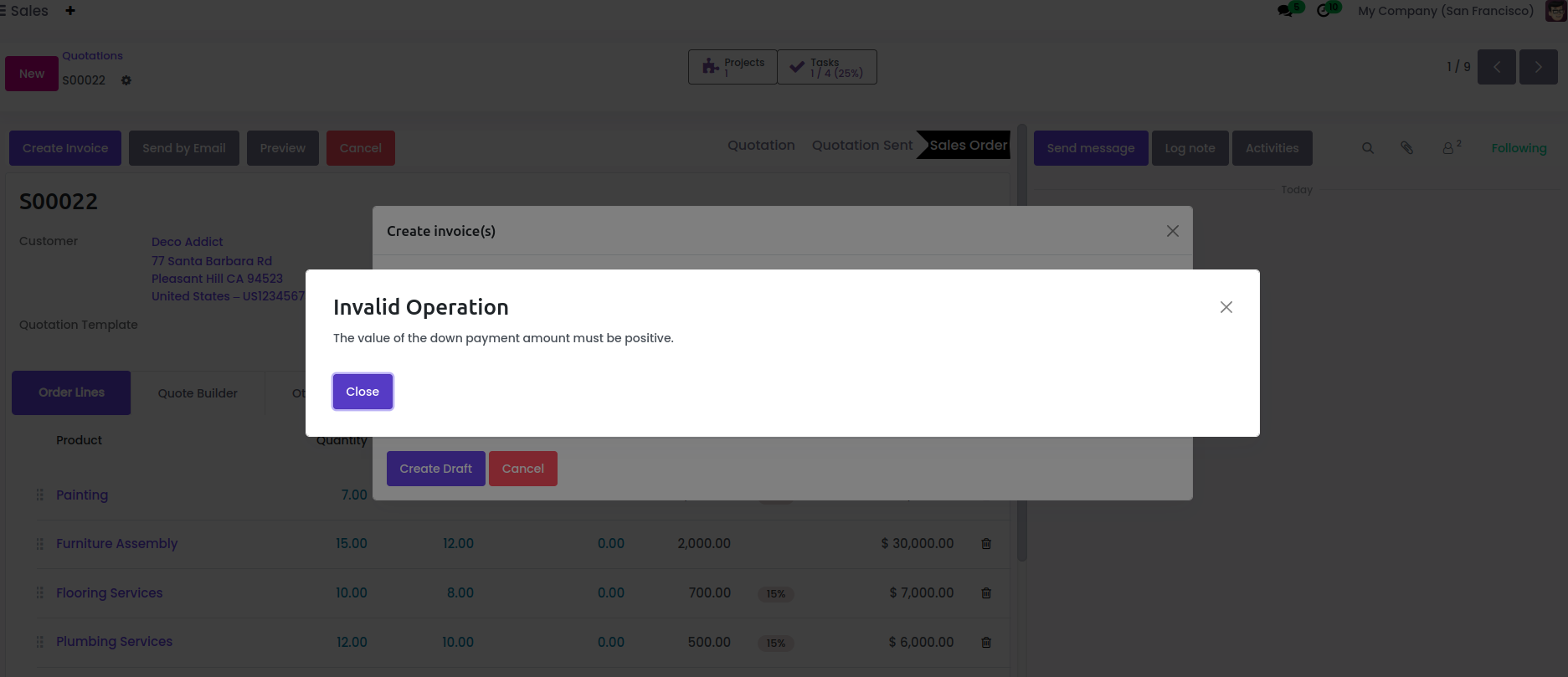Screen dimensions: 1568x677
Task: Open attachments via the paperclip icon
Action: [x=1407, y=148]
